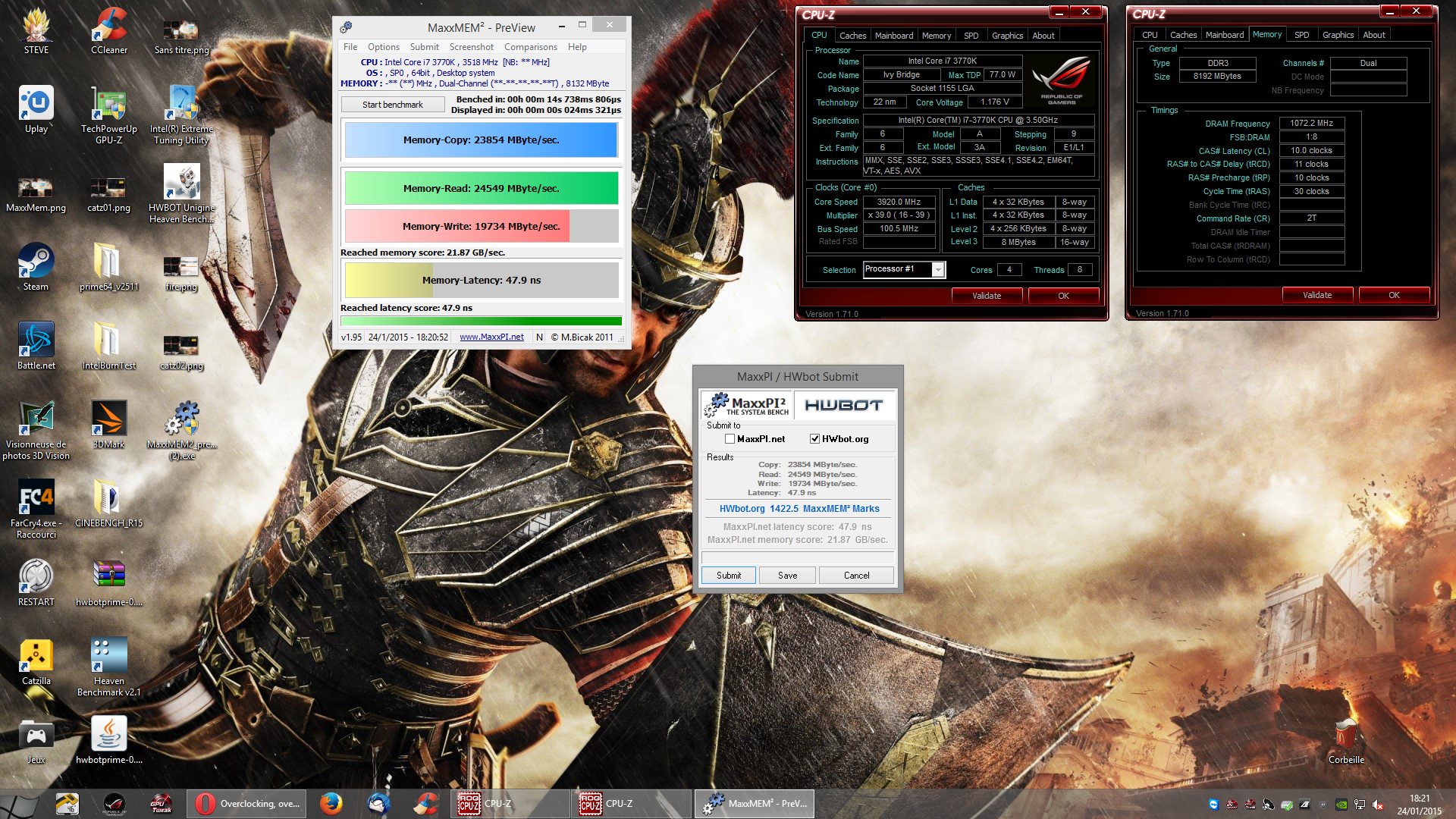Open the NVIDIA tray icon
The height and width of the screenshot is (819, 1456).
click(x=1341, y=805)
